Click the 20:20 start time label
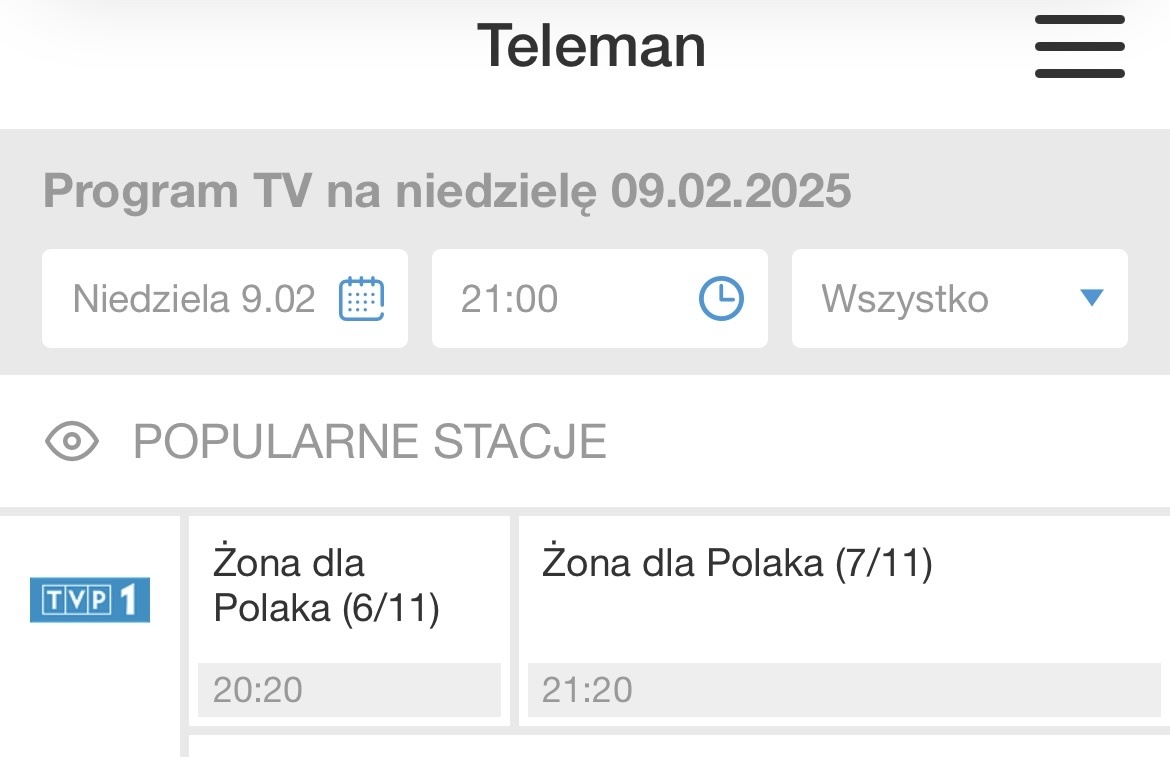This screenshot has height=757, width=1170. pyautogui.click(x=258, y=690)
